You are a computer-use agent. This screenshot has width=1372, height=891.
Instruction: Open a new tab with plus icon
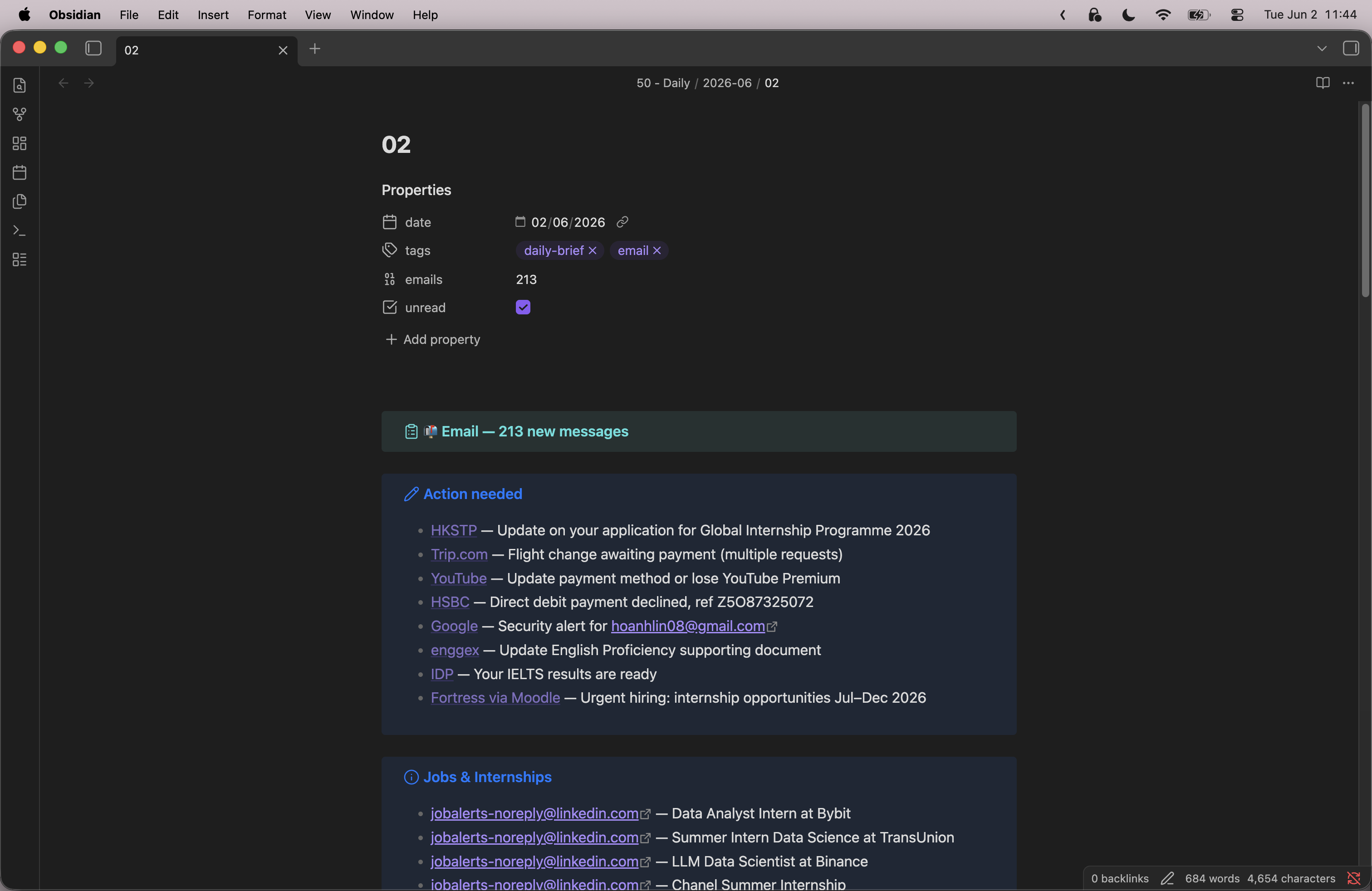point(315,49)
